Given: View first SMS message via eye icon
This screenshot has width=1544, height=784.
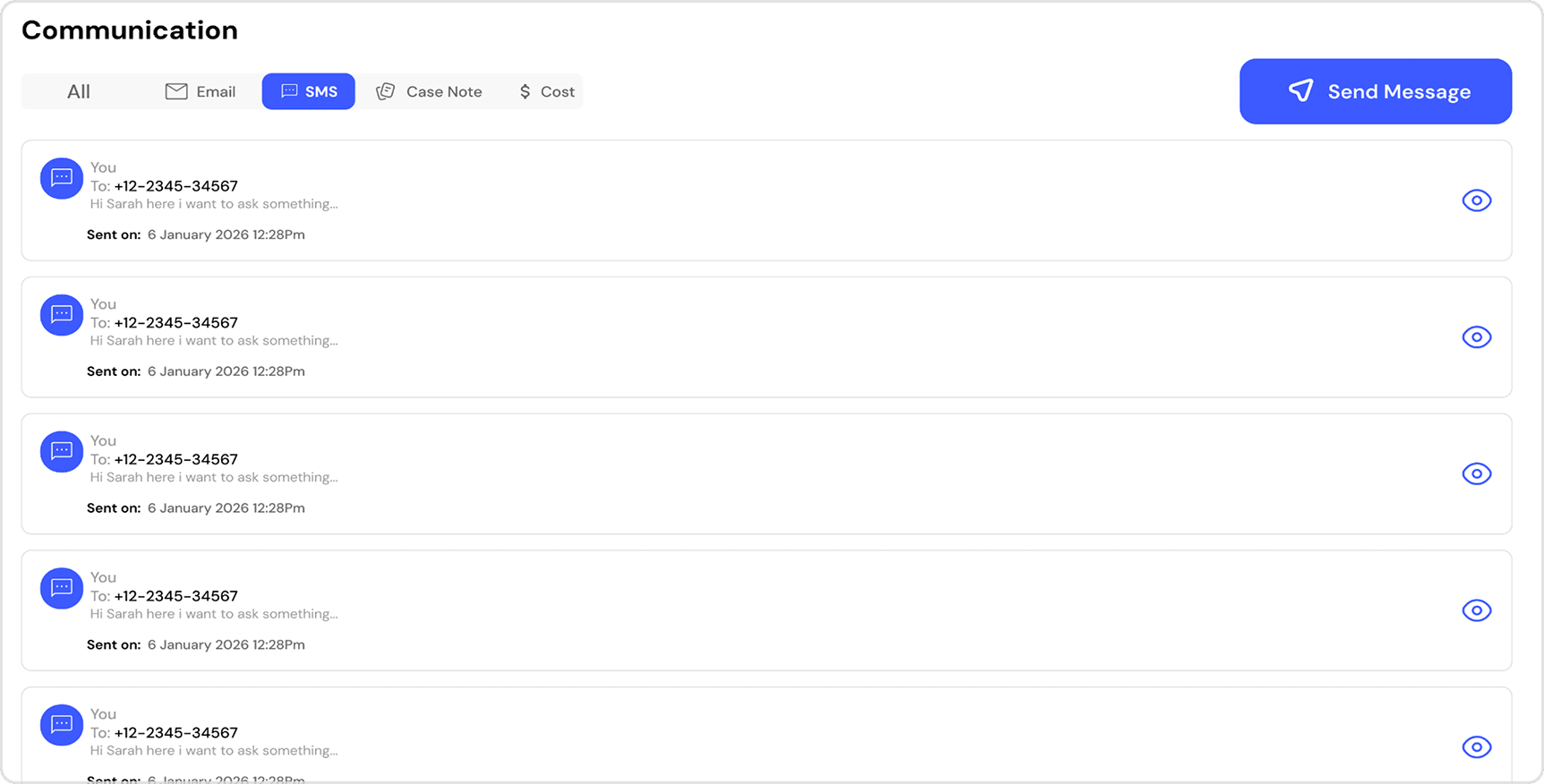Looking at the screenshot, I should (1476, 200).
